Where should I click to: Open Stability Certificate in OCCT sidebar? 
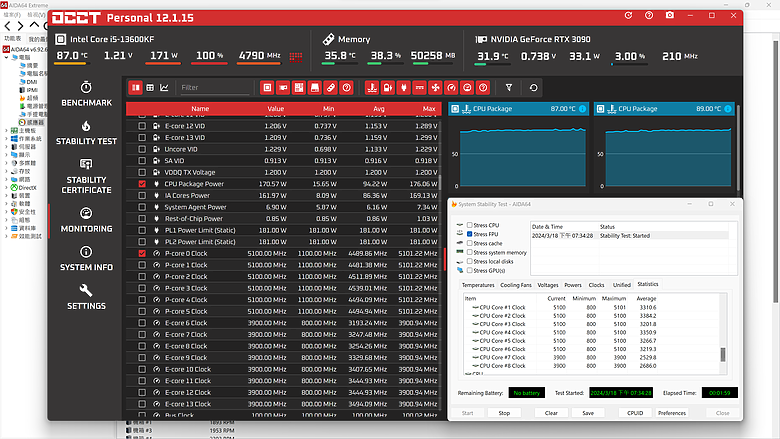click(x=86, y=176)
